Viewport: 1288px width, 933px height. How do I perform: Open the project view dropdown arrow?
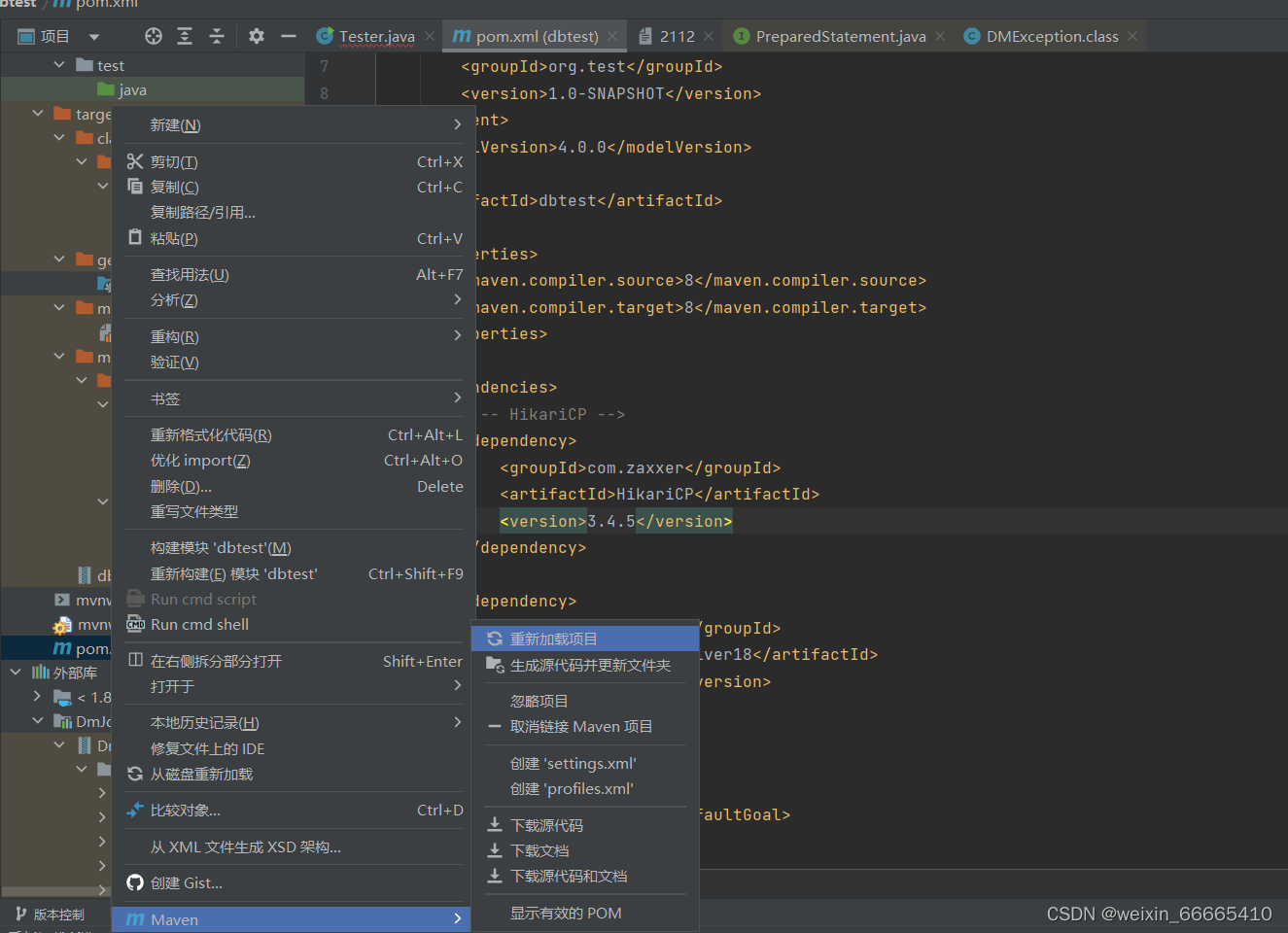click(x=94, y=37)
